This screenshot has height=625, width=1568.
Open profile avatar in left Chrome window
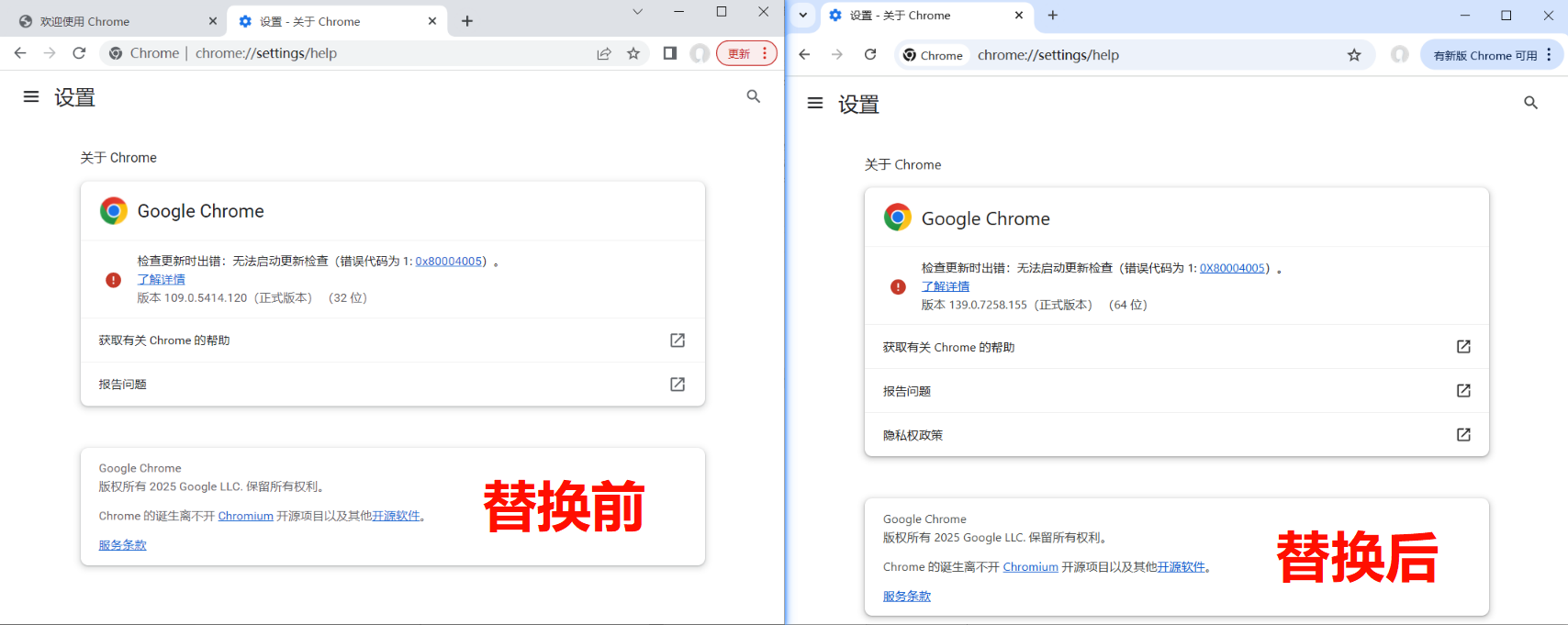pos(700,53)
